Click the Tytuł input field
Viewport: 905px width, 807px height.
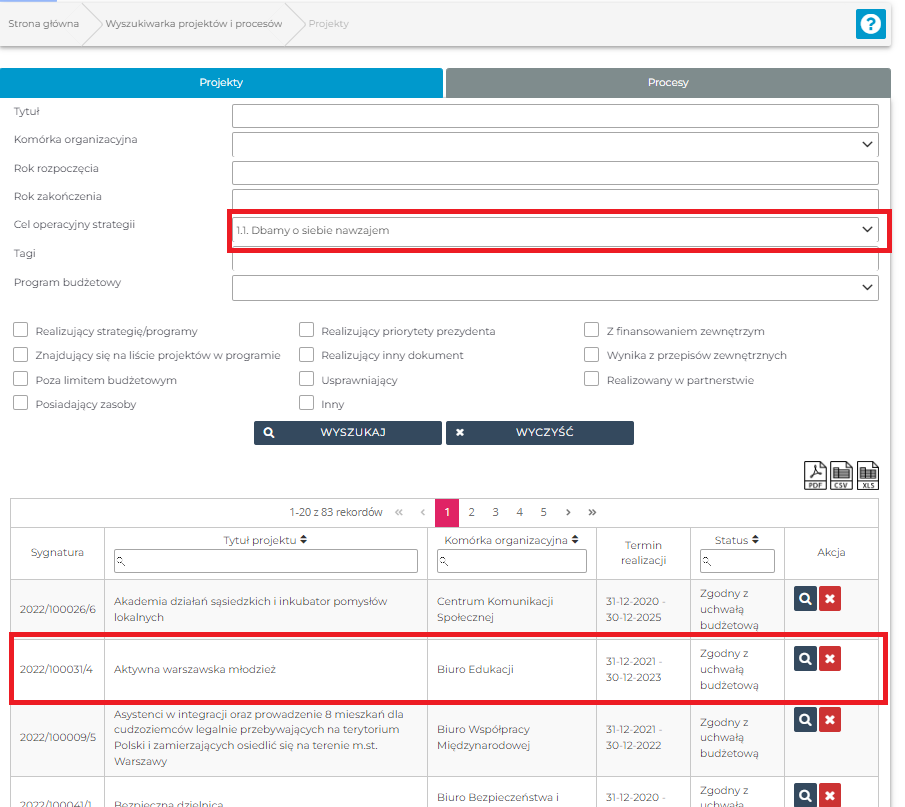[x=554, y=116]
